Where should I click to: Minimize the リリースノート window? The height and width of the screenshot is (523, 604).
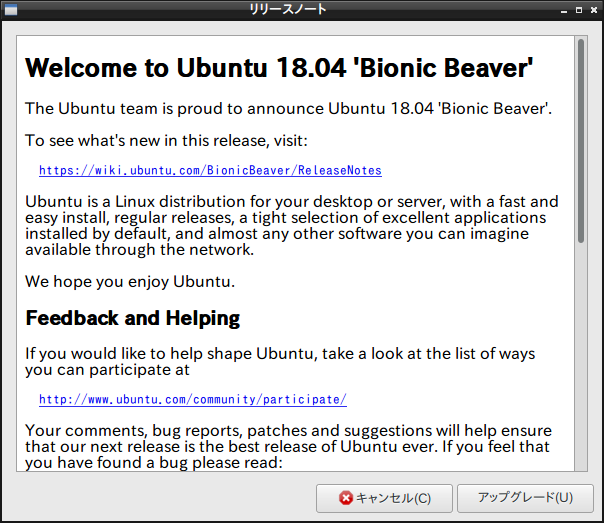[564, 10]
